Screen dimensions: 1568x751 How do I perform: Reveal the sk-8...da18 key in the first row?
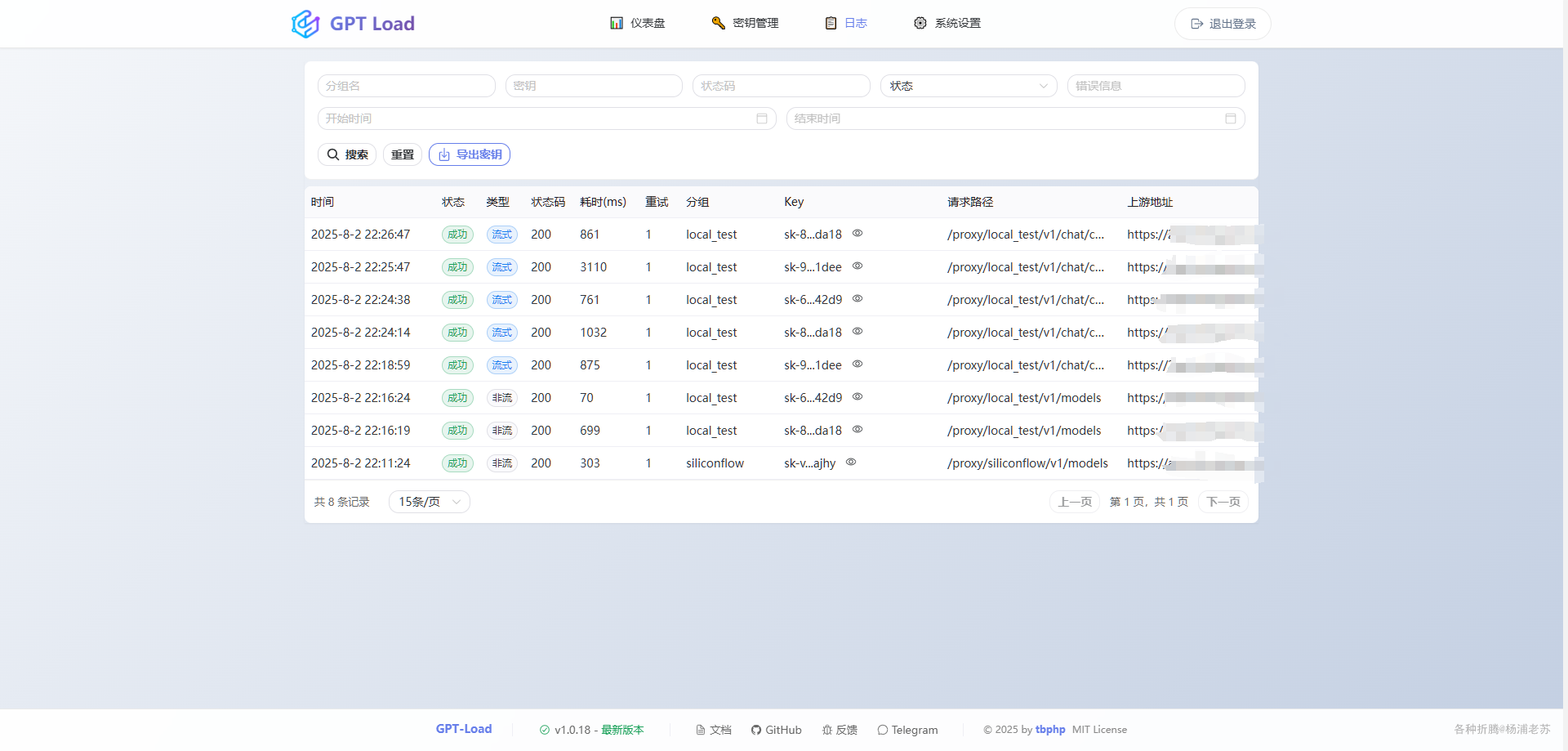[857, 234]
